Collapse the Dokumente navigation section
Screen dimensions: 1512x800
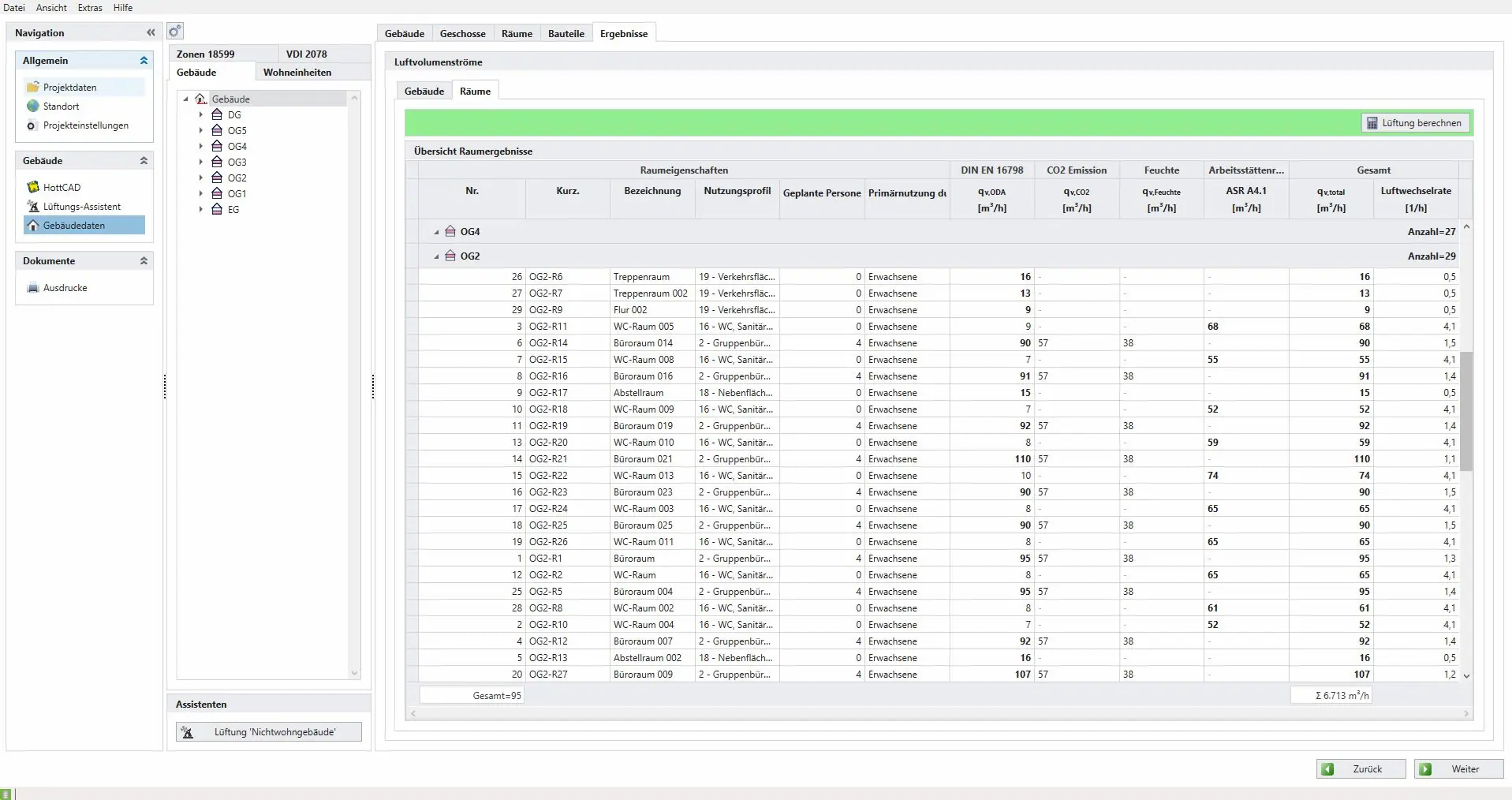144,261
